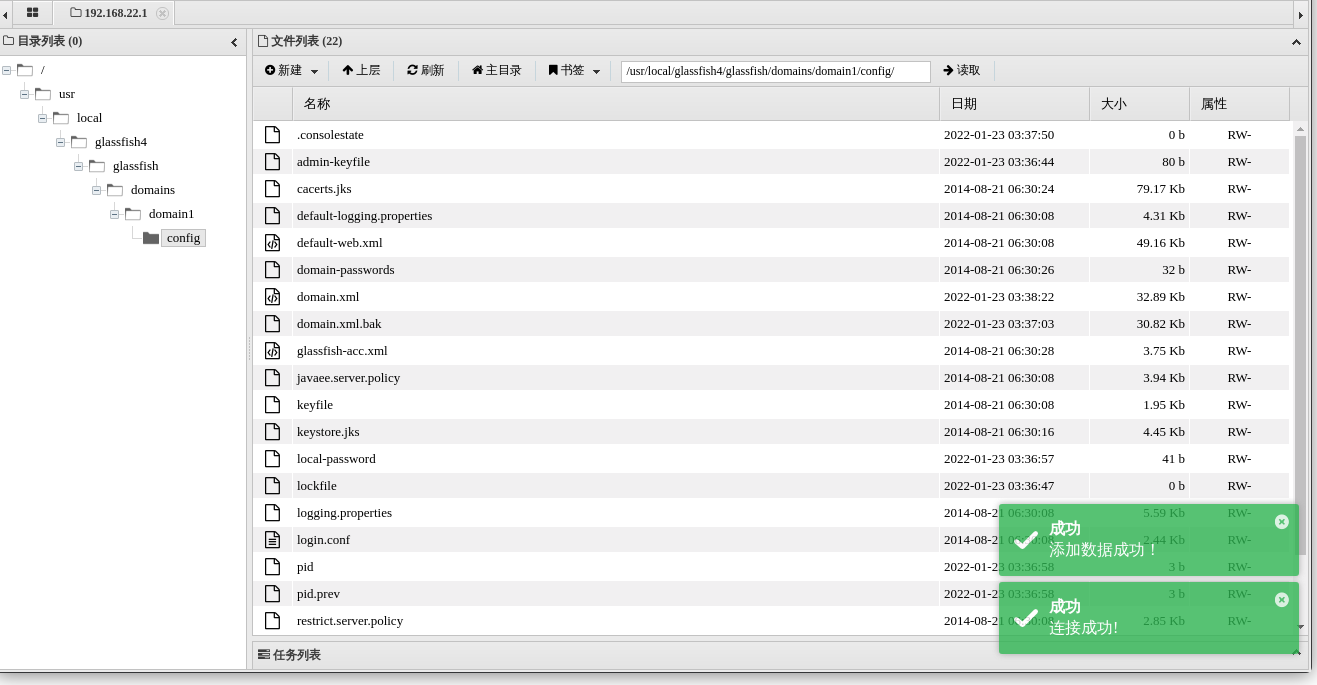Click the date of domain.xml row
Viewport: 1317px width, 685px height.
[x=999, y=297]
